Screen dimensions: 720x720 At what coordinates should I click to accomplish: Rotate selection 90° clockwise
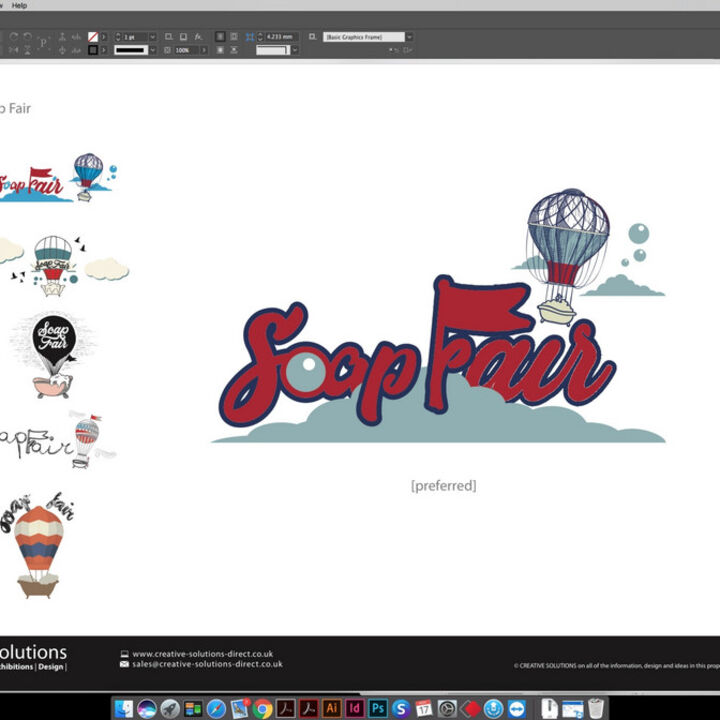(14, 36)
